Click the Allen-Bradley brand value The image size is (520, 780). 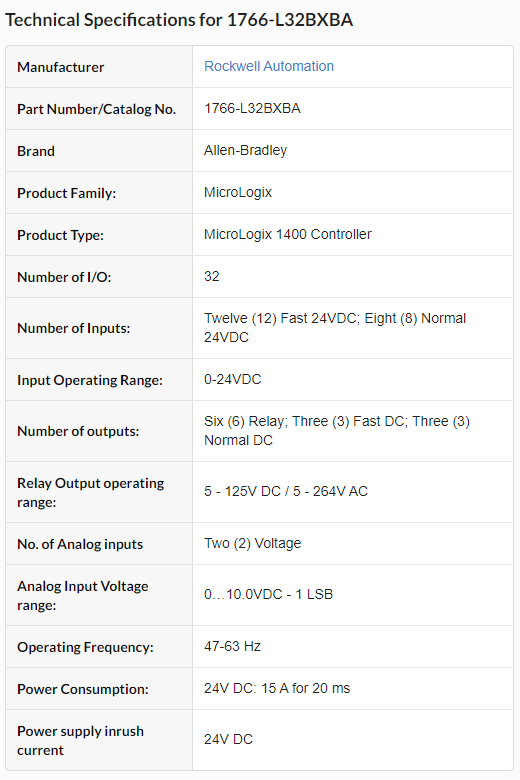(245, 150)
